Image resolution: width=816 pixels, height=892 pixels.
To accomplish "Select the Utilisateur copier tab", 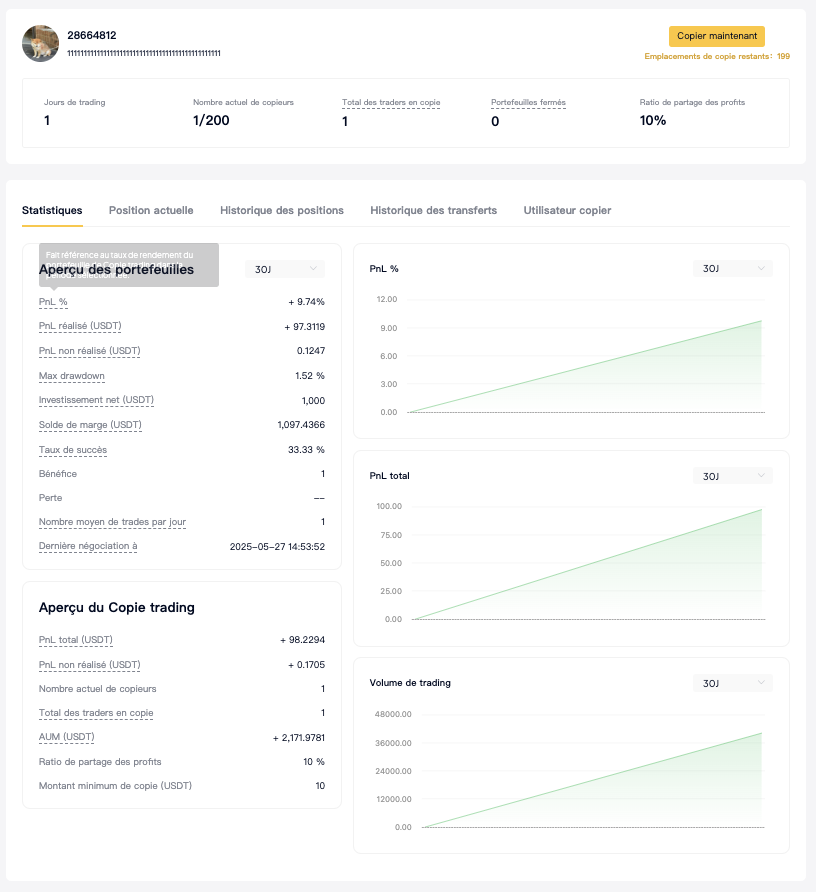I will (567, 211).
